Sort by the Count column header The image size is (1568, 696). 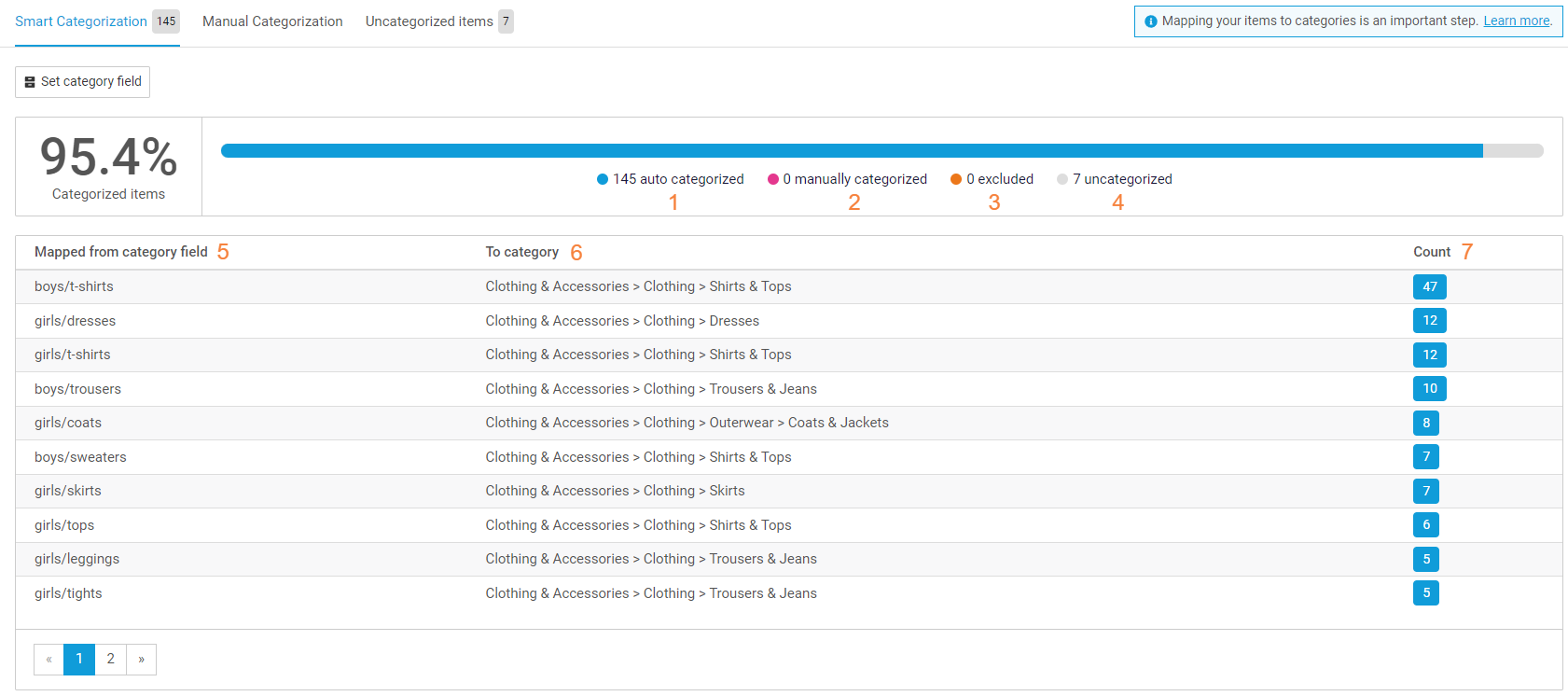click(1432, 252)
